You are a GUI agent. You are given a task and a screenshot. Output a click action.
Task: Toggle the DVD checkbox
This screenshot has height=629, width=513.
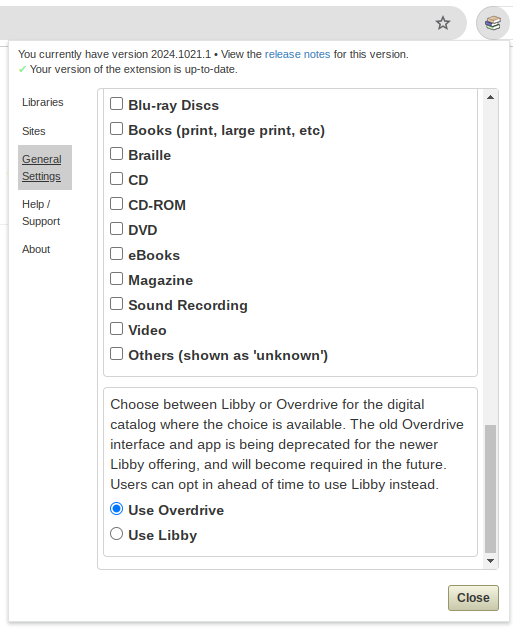[116, 229]
